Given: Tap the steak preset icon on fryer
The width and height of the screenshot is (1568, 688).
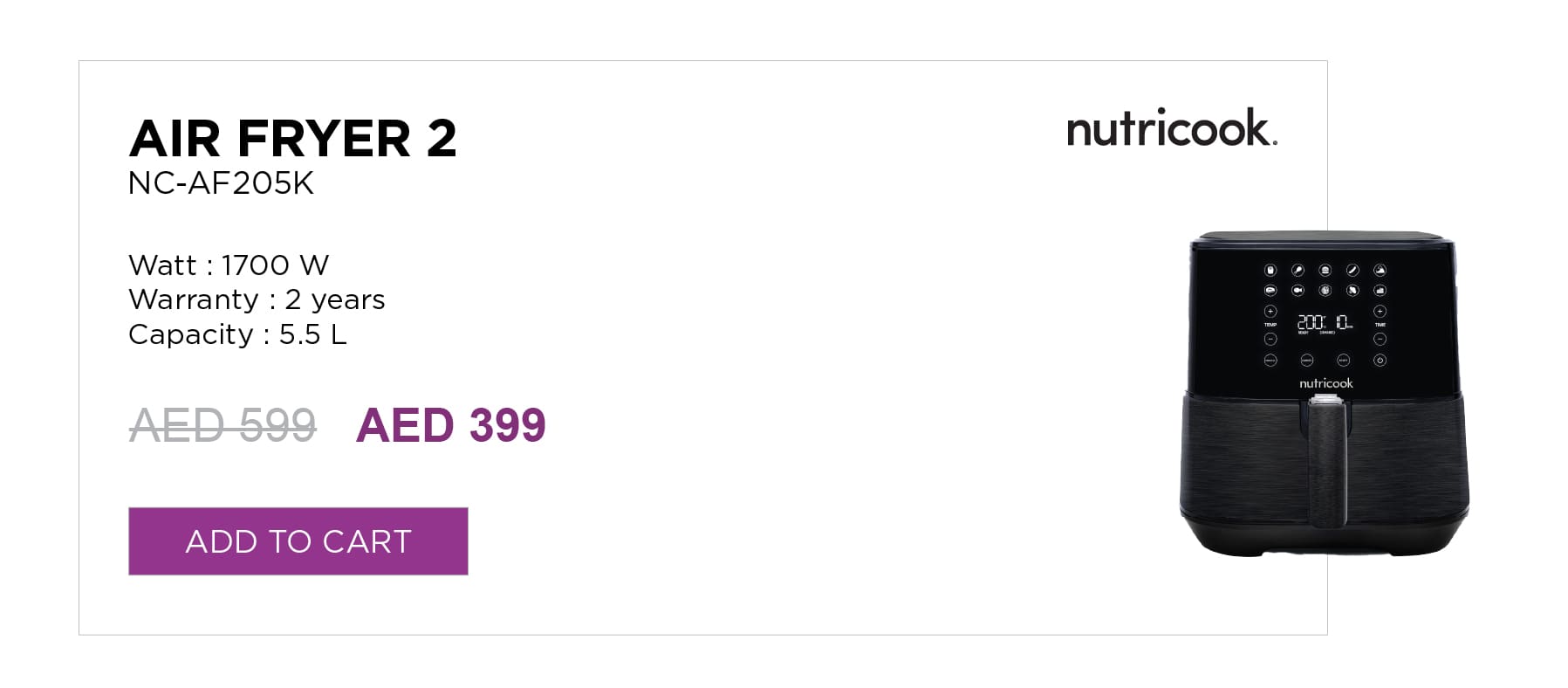Looking at the screenshot, I should tap(1270, 290).
